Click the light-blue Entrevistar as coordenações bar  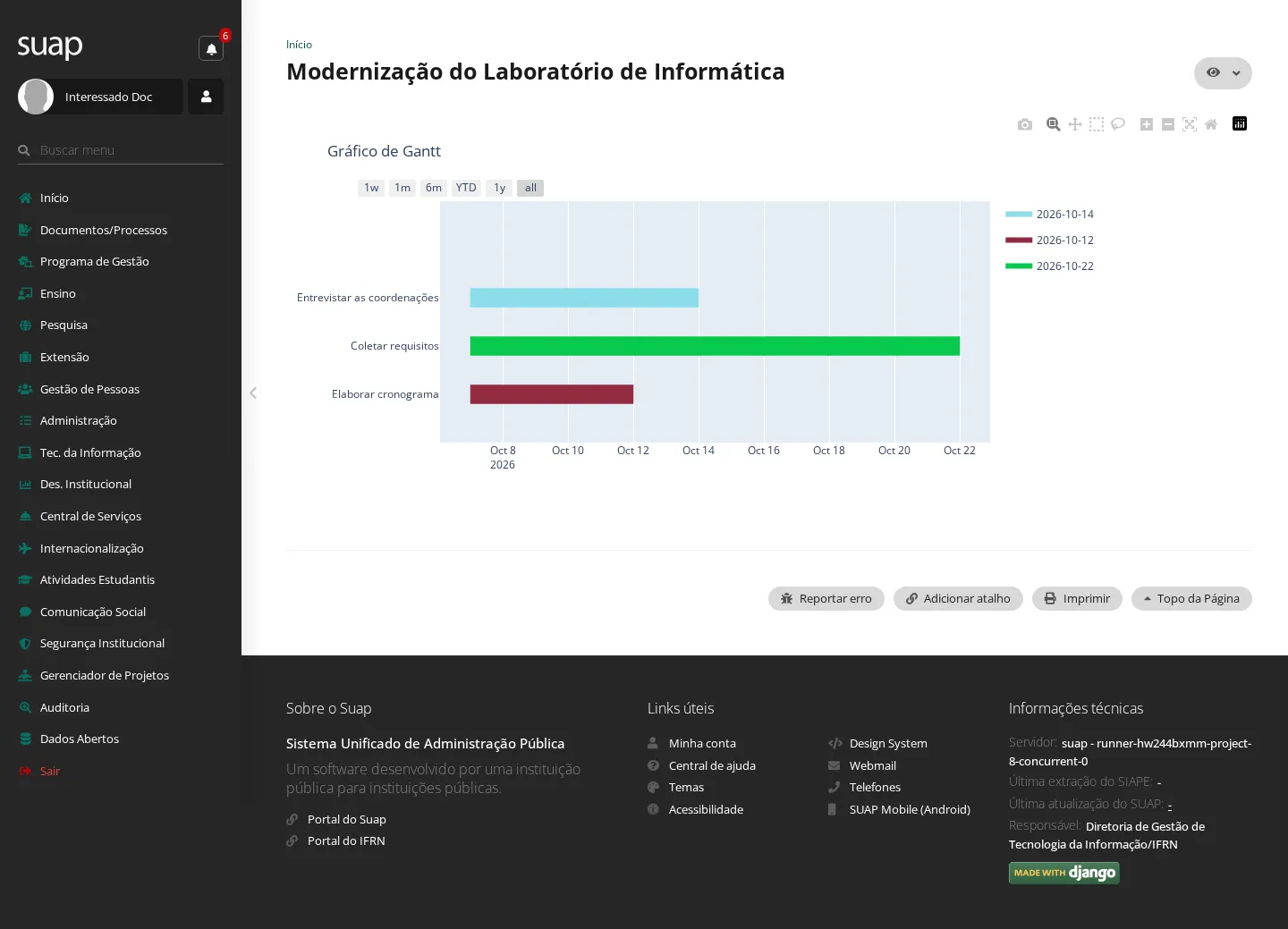pyautogui.click(x=584, y=298)
